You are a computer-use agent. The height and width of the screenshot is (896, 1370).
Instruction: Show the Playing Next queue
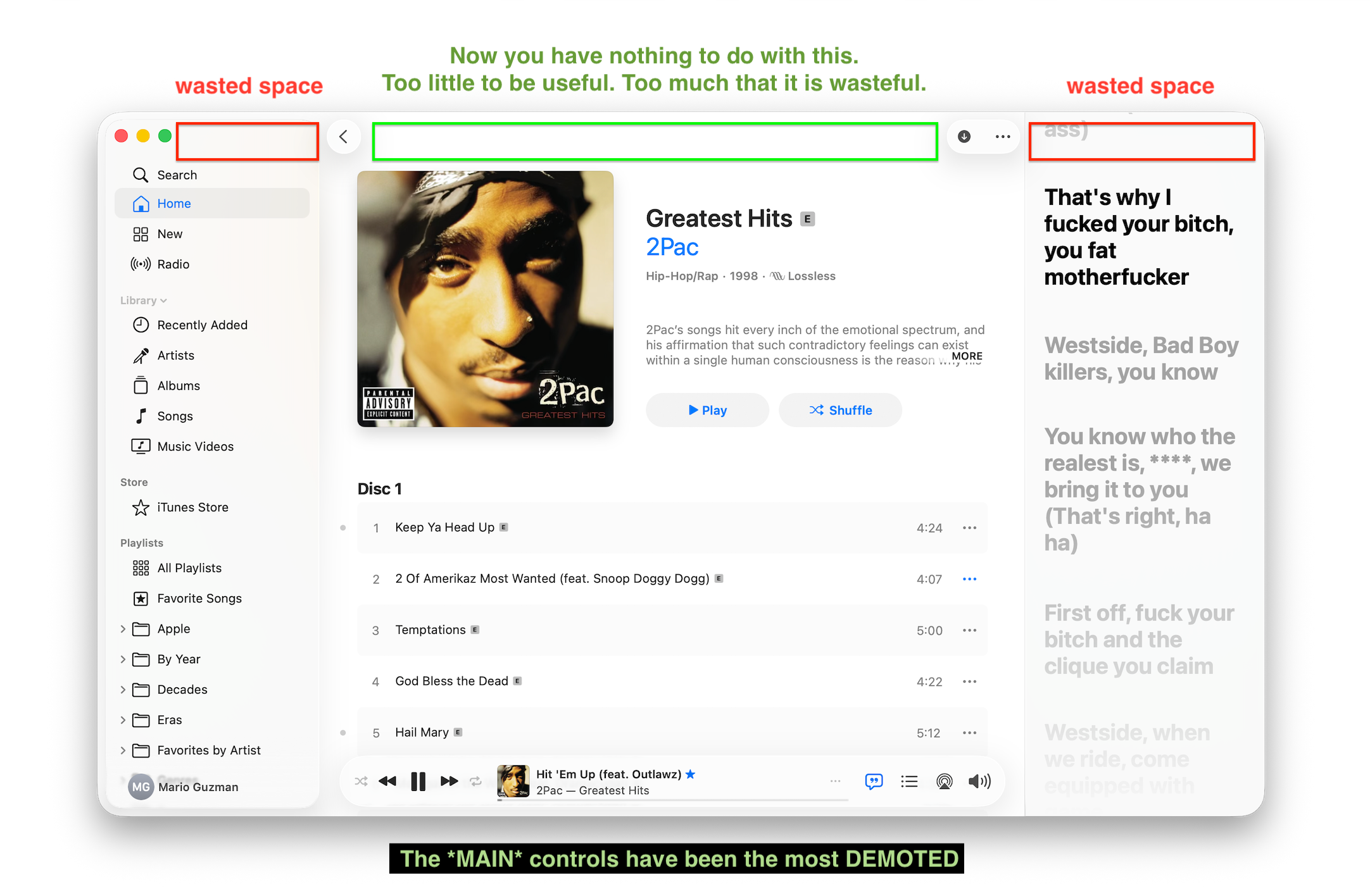[x=910, y=782]
